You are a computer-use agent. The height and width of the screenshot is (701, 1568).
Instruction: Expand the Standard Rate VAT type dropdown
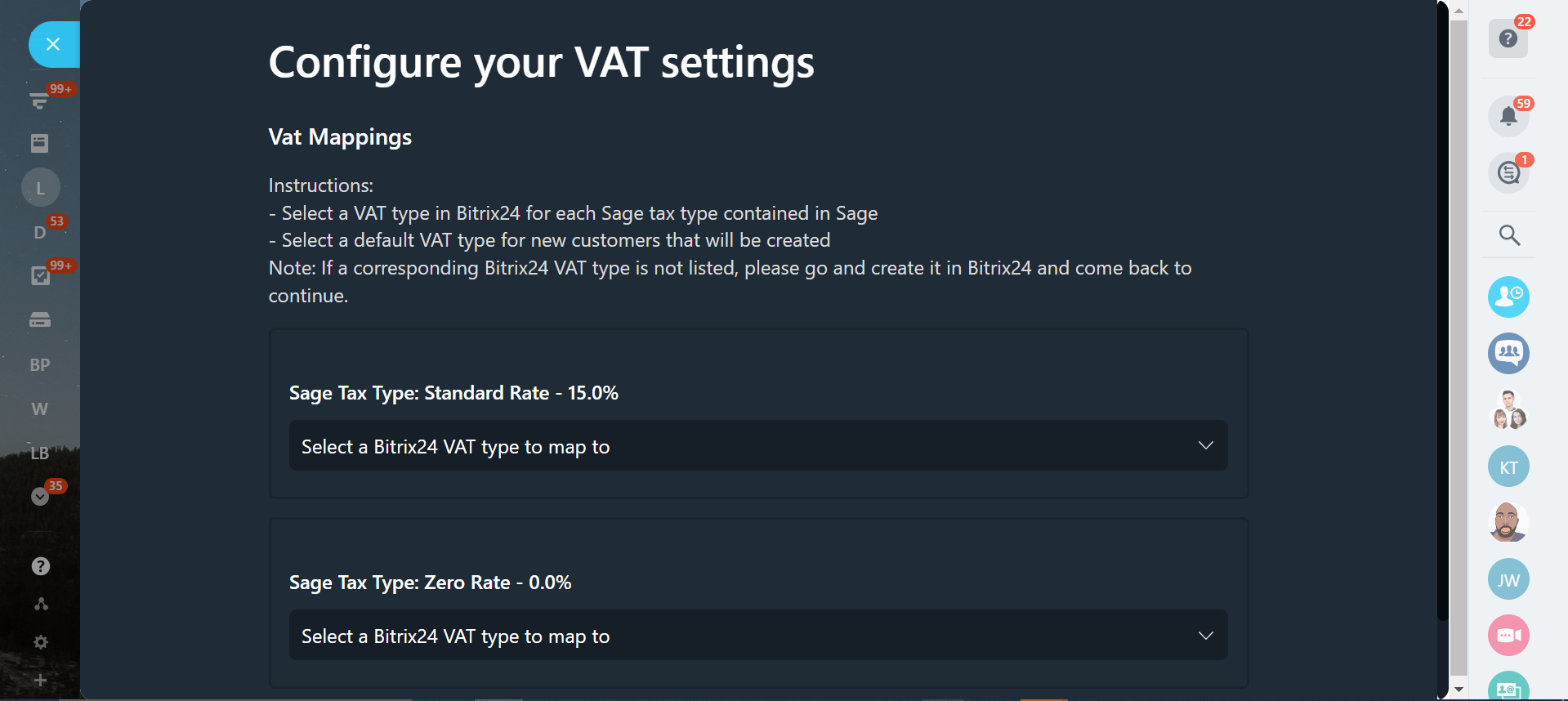[757, 445]
